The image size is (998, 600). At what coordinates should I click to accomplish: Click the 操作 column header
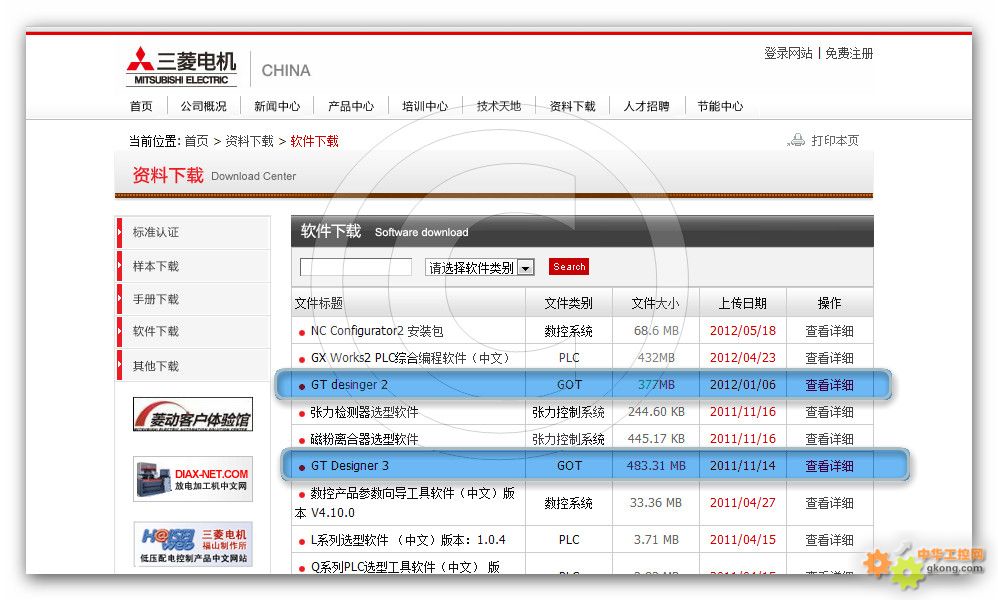829,303
